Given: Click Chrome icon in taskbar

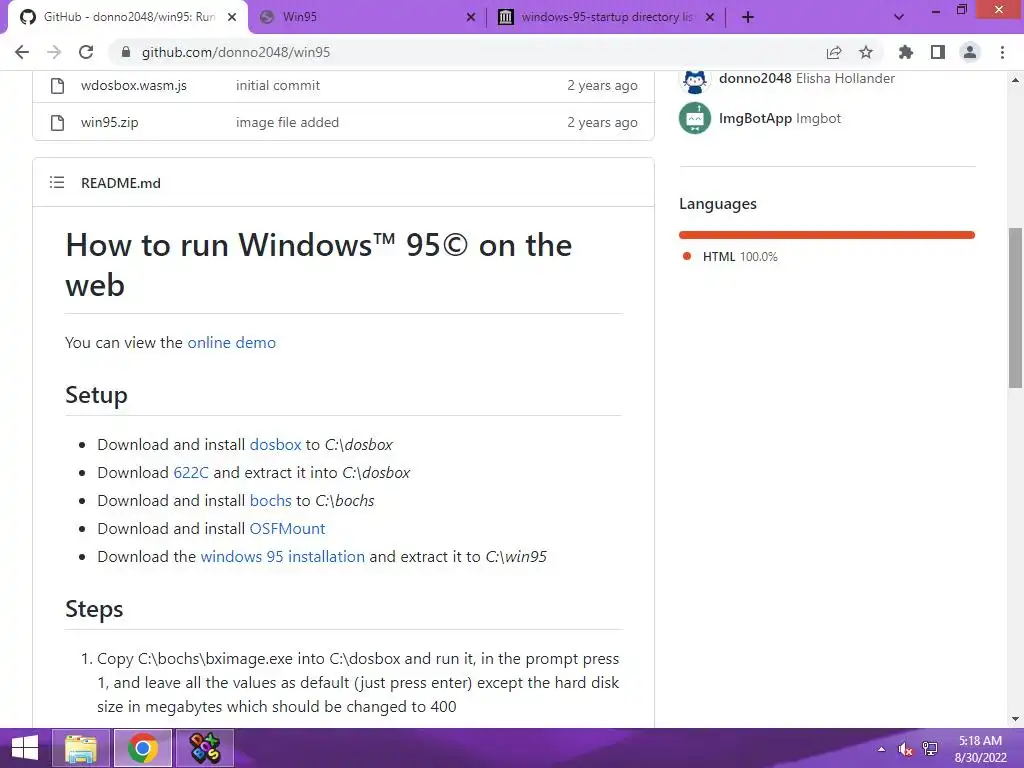Looking at the screenshot, I should tap(143, 748).
